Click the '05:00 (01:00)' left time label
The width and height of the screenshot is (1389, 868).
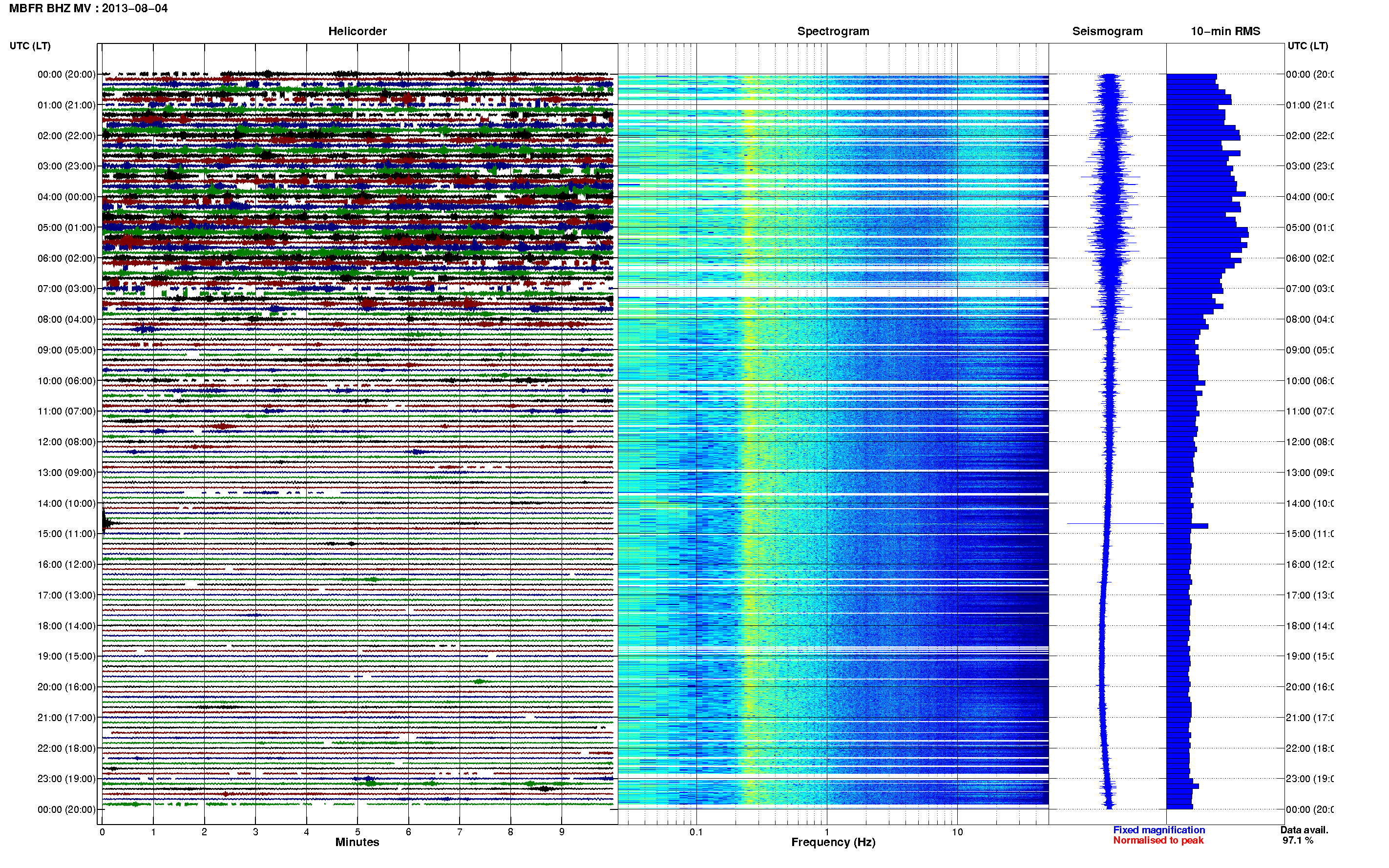(66, 227)
